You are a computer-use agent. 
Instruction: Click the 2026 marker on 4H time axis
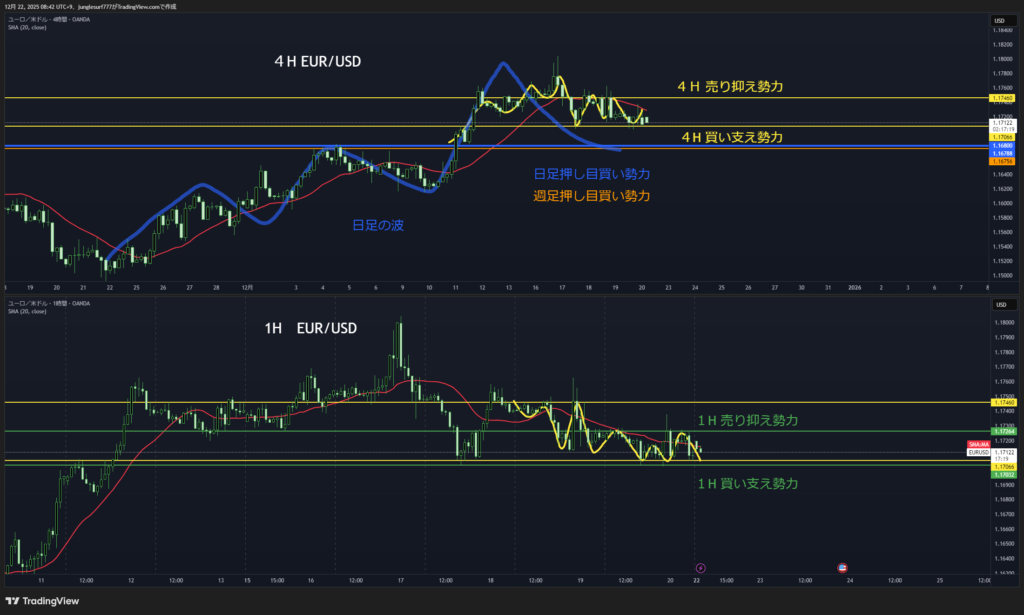(x=855, y=286)
